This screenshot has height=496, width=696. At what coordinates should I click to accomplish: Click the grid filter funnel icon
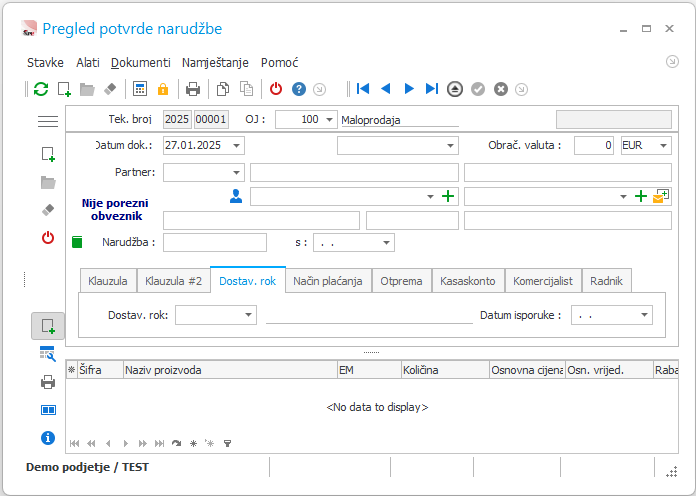point(227,443)
